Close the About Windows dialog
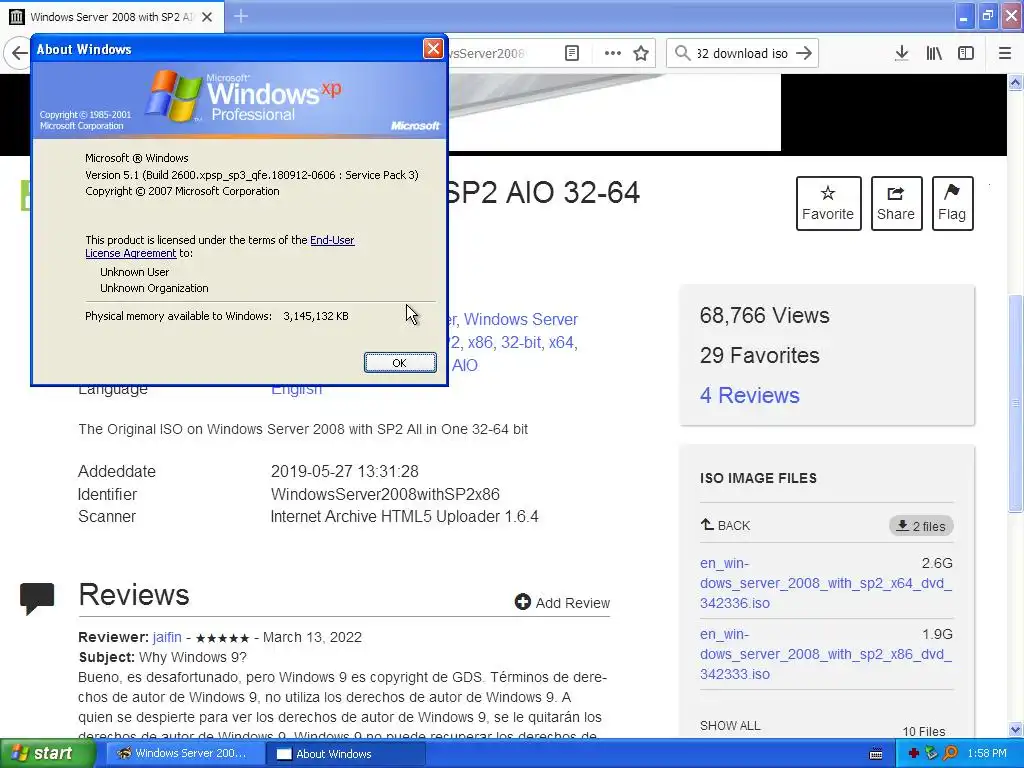This screenshot has height=768, width=1024. [432, 49]
